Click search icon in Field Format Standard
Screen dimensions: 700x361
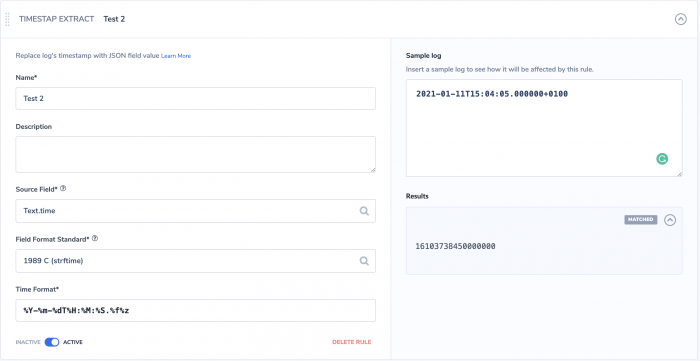[x=364, y=261]
